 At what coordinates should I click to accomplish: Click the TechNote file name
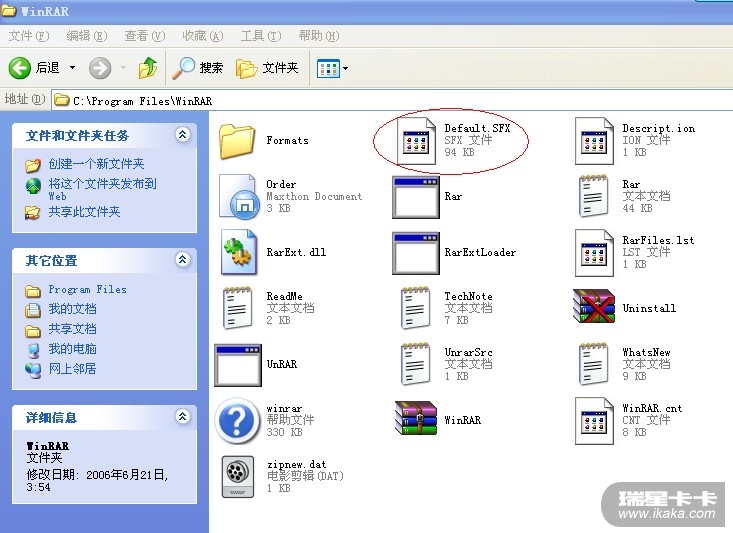click(x=468, y=296)
